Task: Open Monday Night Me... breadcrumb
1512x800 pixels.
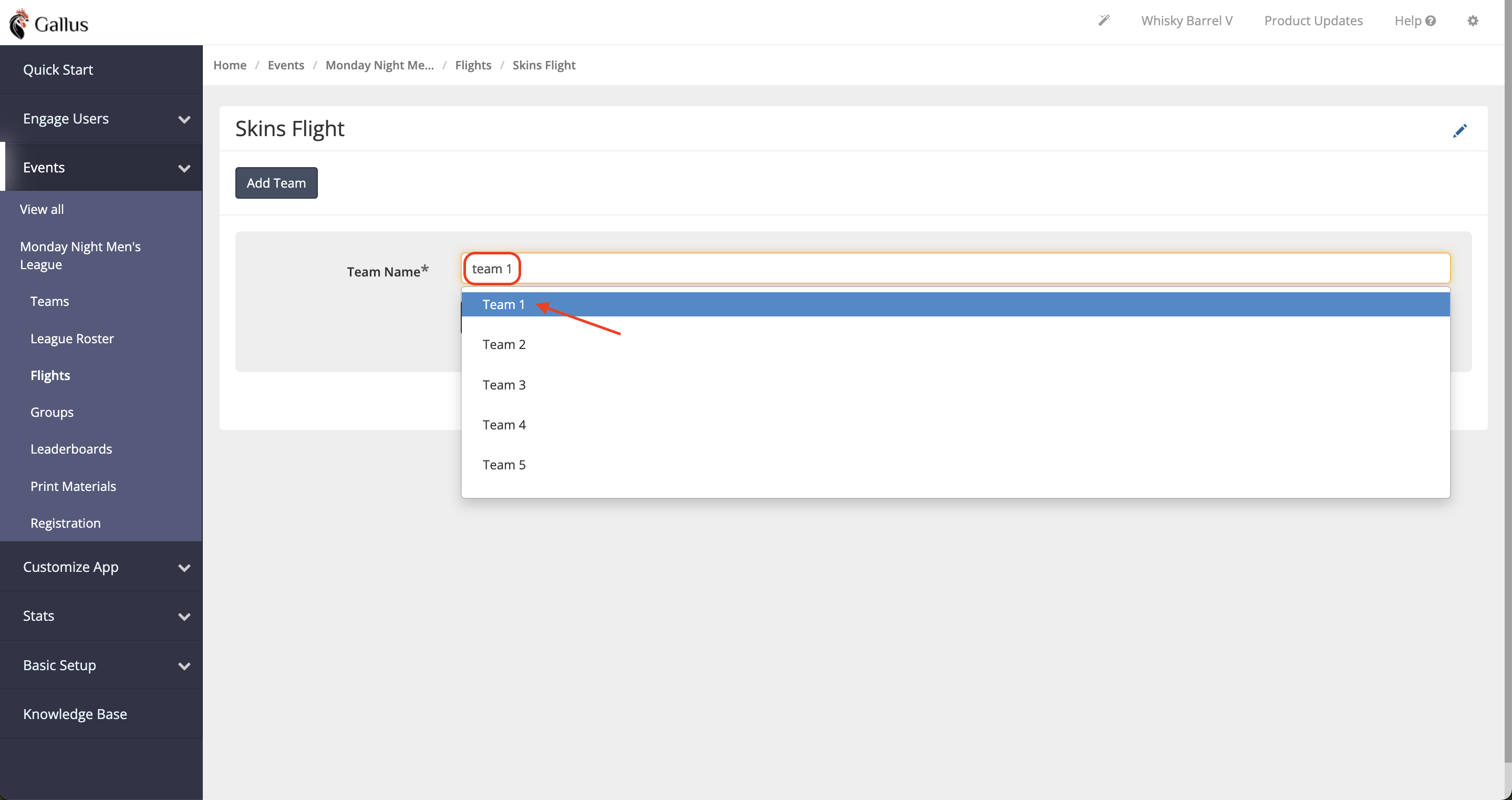Action: coord(379,65)
